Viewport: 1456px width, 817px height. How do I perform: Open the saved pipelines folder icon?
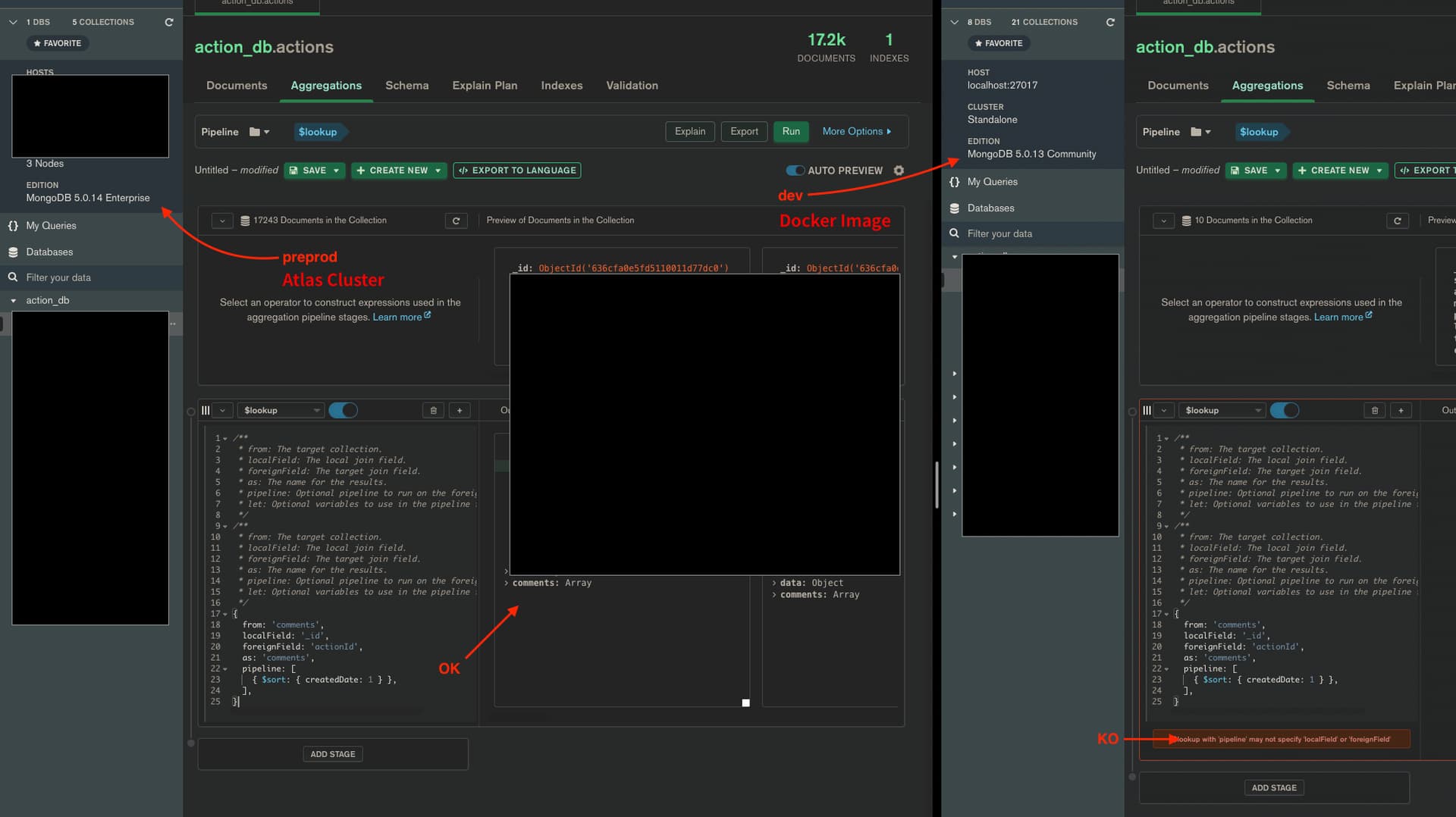(x=255, y=132)
